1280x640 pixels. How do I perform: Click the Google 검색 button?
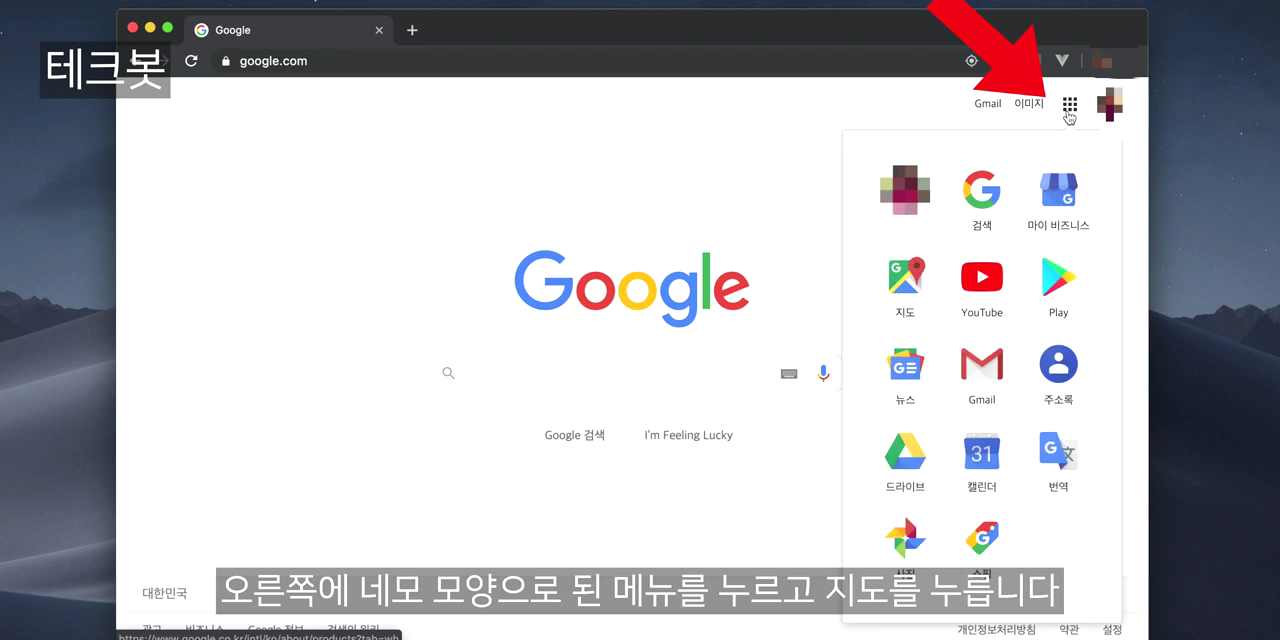(x=575, y=435)
